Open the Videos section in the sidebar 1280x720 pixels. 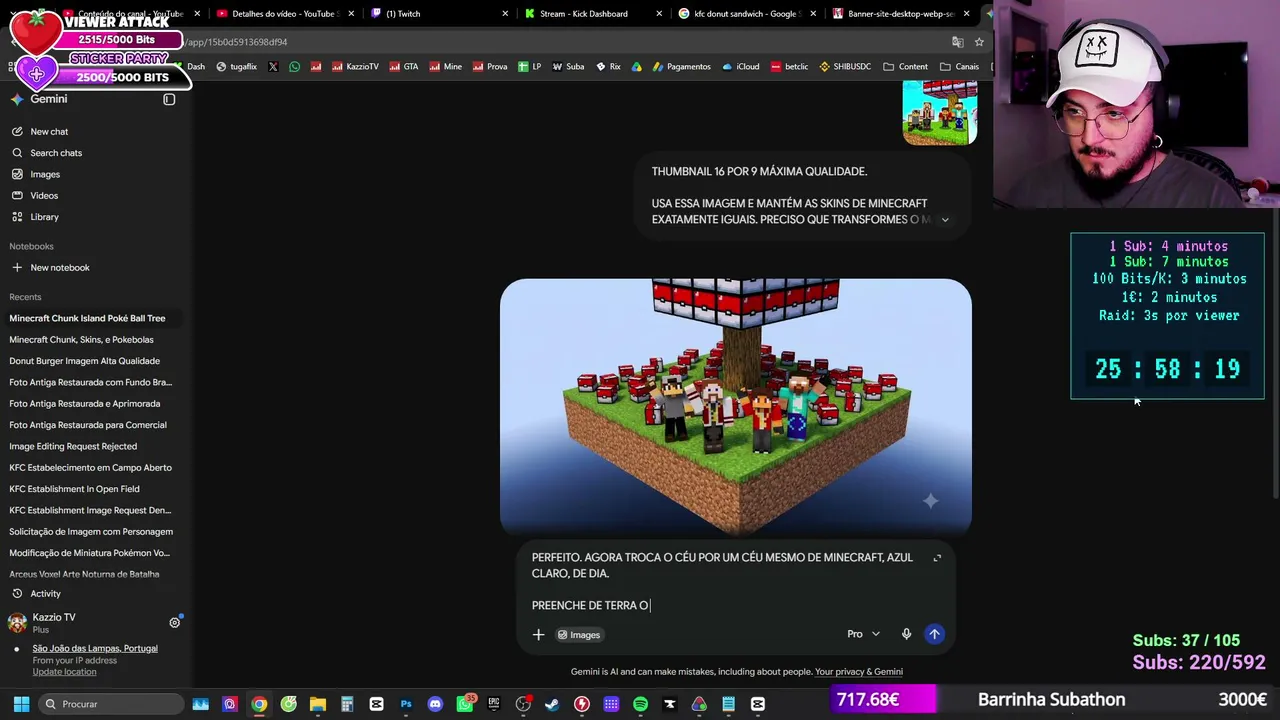(44, 196)
